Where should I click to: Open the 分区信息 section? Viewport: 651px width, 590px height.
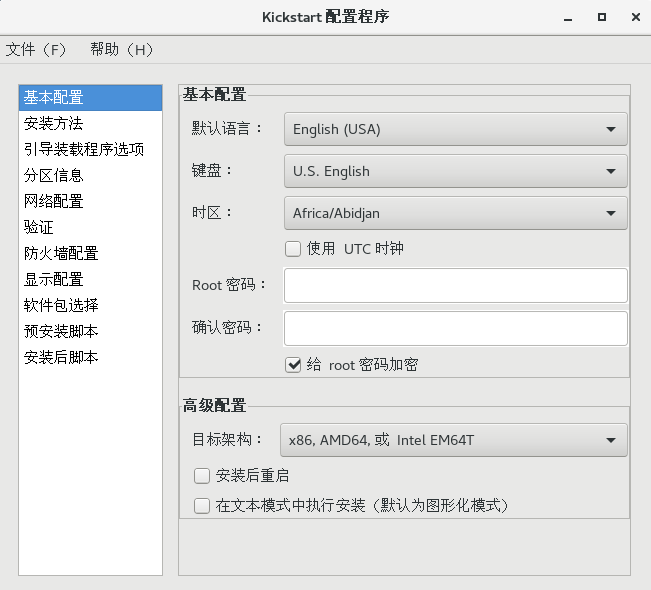54,176
